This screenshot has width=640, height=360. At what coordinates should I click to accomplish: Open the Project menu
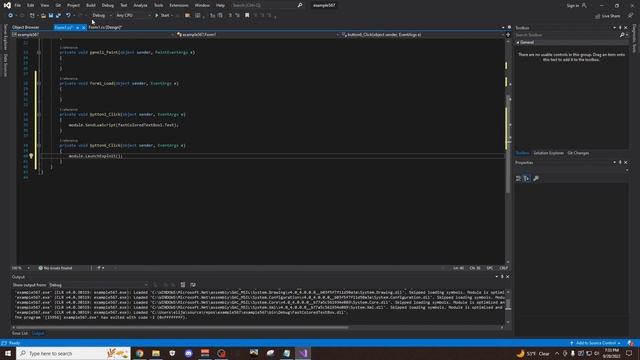(x=73, y=5)
